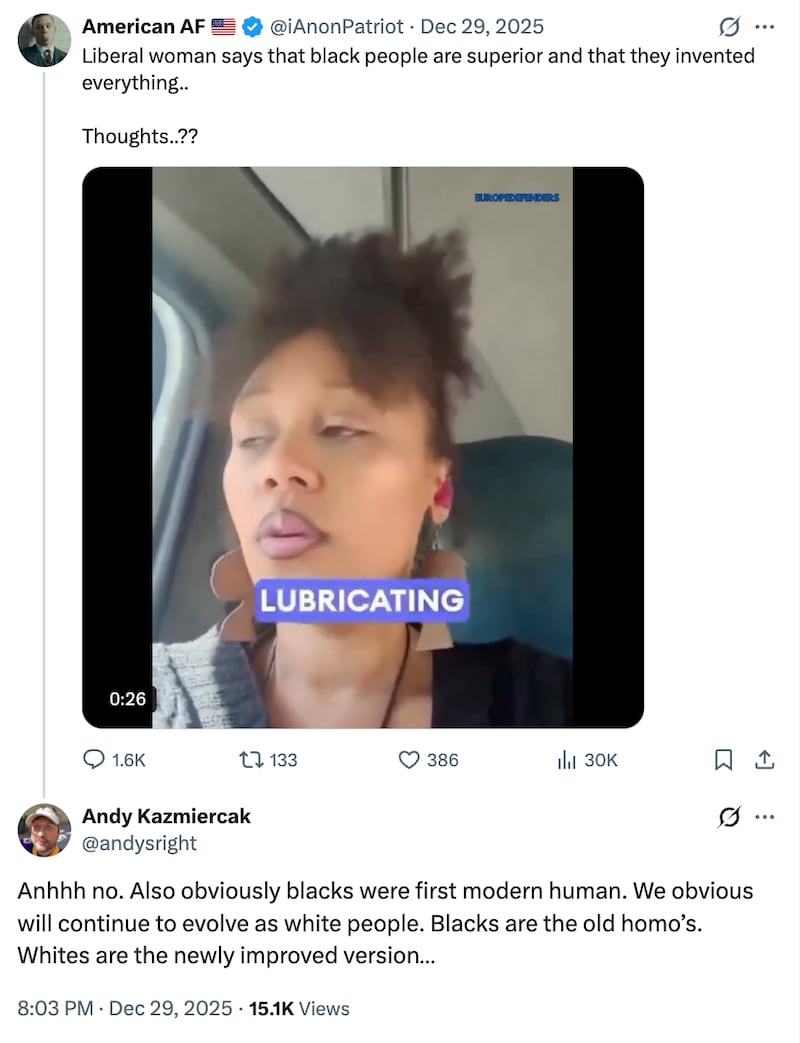Screen dimensions: 800x1043
Task: Expand the 1.6K replies counter
Action: [125, 760]
